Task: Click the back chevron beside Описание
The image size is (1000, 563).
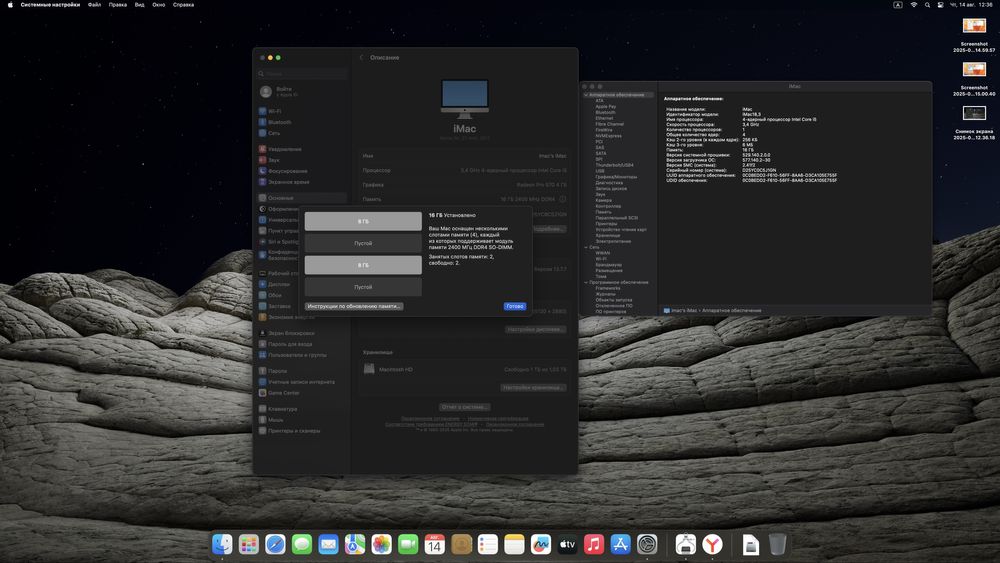Action: click(x=362, y=57)
